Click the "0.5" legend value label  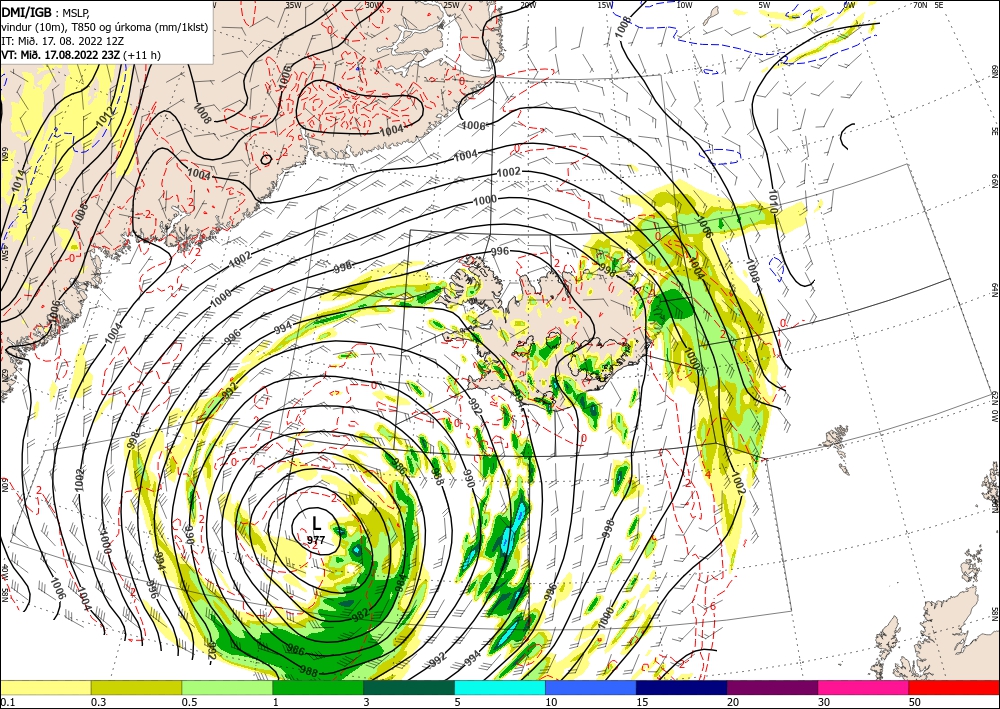[x=189, y=702]
